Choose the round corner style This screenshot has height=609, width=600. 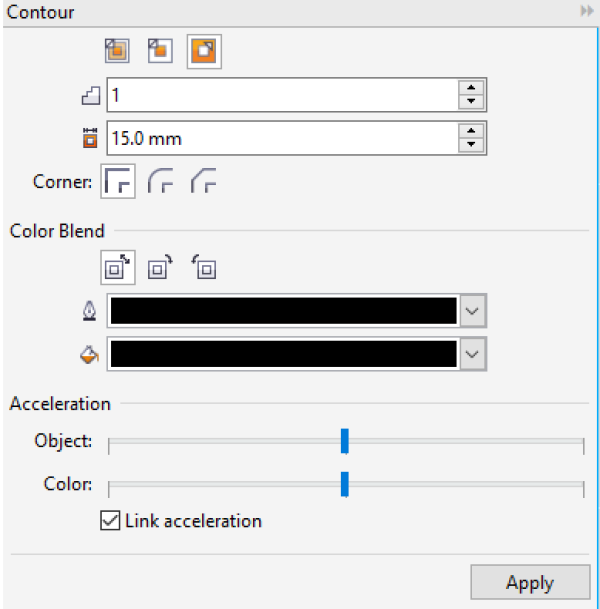[x=161, y=182]
